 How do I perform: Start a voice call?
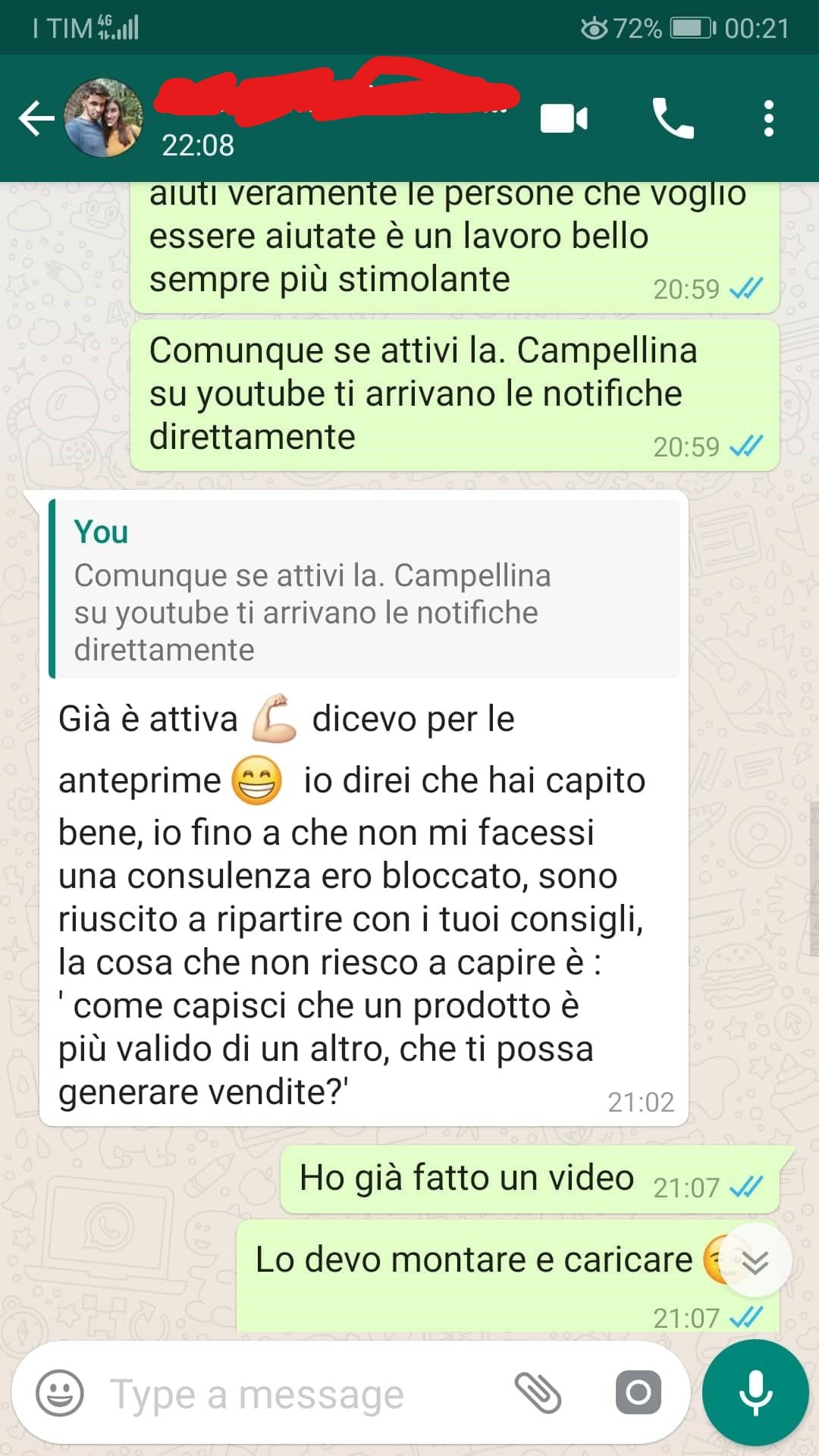673,118
